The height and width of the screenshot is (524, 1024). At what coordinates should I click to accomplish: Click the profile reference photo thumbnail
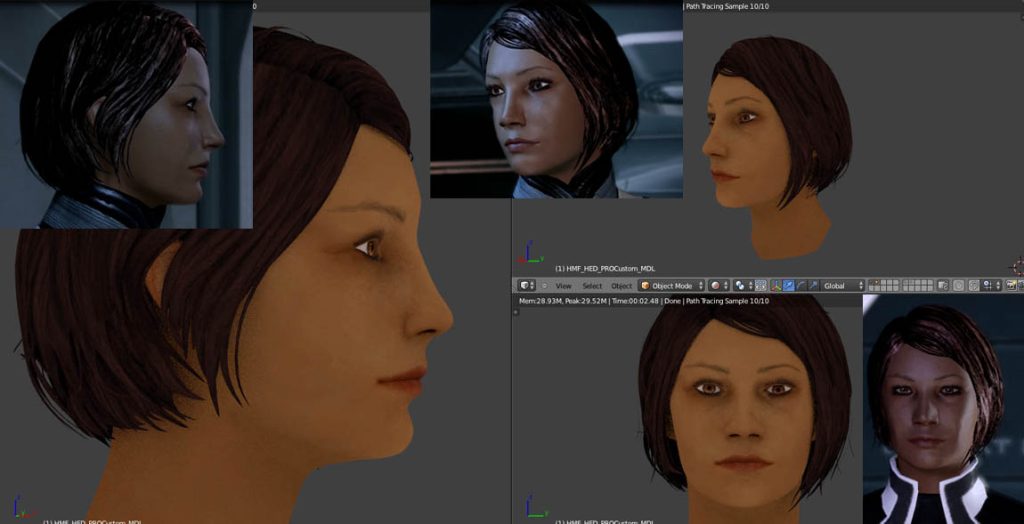pos(126,114)
